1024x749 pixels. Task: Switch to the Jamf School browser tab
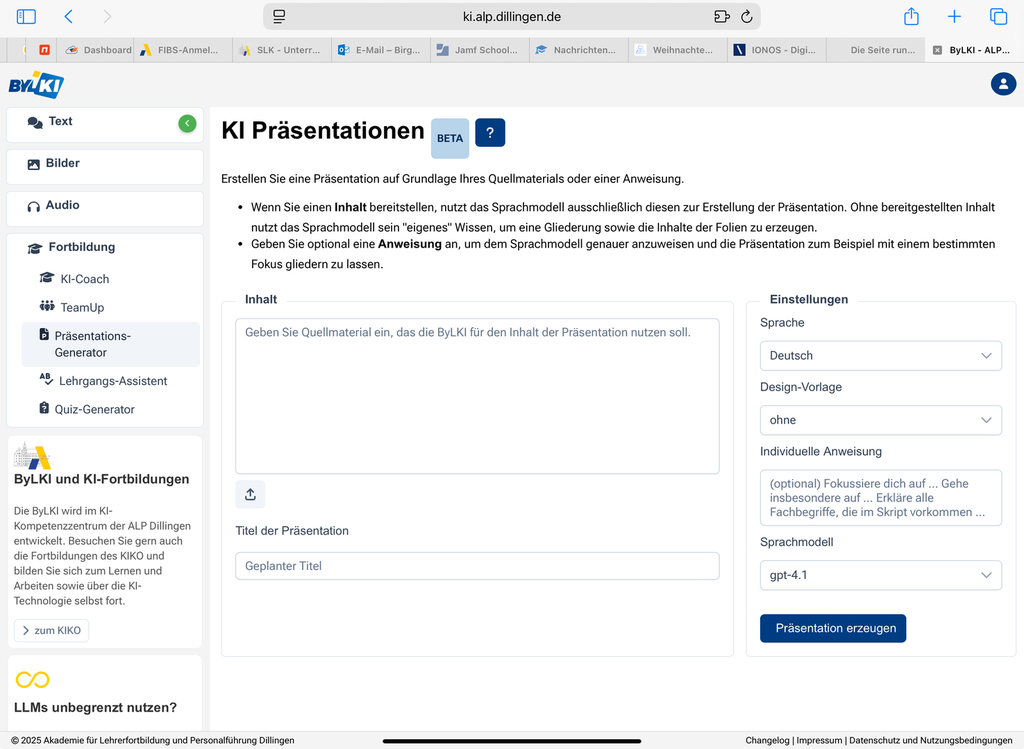pos(479,50)
